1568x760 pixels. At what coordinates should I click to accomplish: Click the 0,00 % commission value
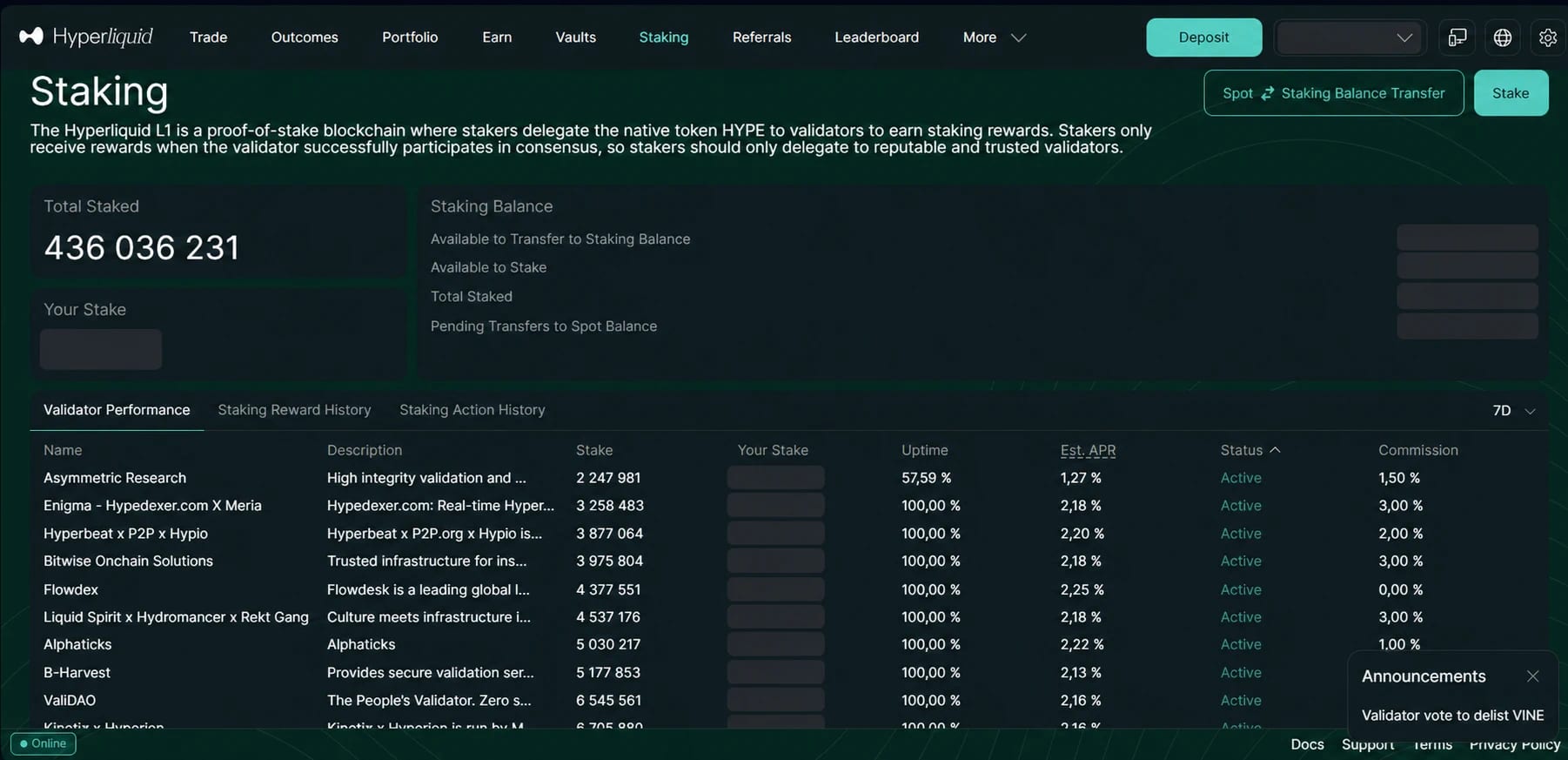(x=1400, y=589)
